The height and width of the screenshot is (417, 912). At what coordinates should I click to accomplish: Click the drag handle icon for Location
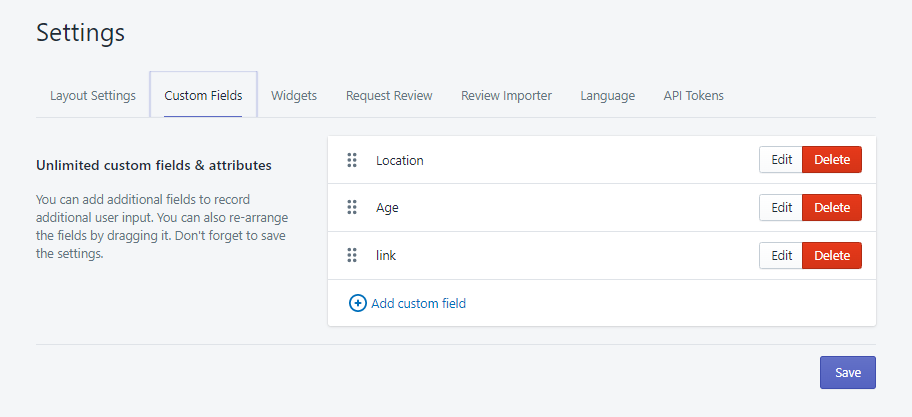pyautogui.click(x=352, y=160)
